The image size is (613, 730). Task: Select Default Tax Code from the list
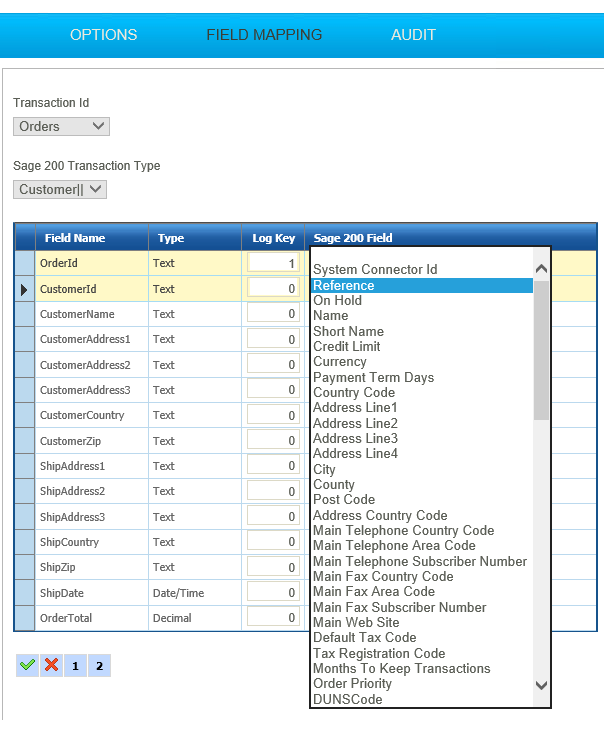(364, 638)
